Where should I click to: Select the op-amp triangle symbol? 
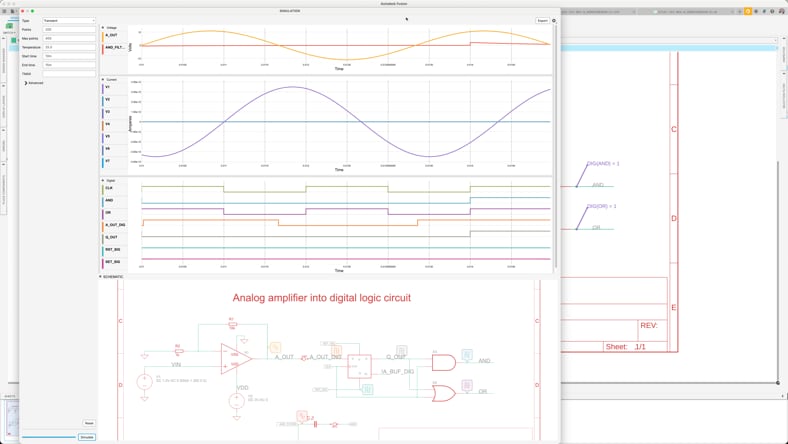pyautogui.click(x=236, y=357)
